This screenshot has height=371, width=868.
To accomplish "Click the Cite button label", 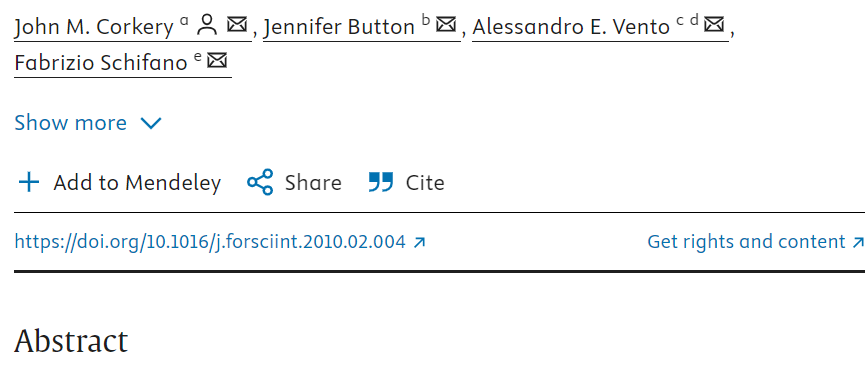I will pyautogui.click(x=425, y=183).
